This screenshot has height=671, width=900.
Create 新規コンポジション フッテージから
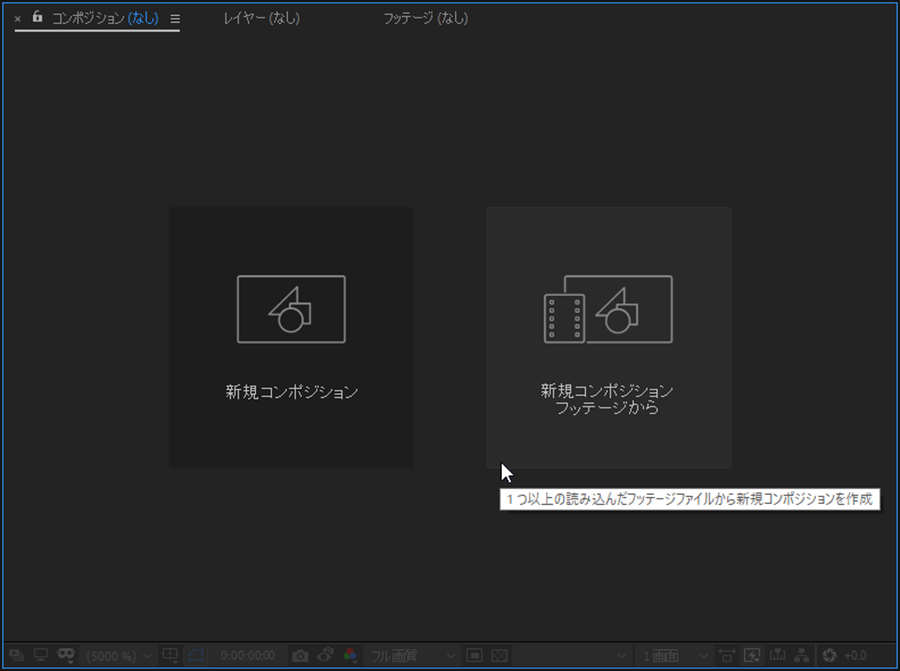609,338
